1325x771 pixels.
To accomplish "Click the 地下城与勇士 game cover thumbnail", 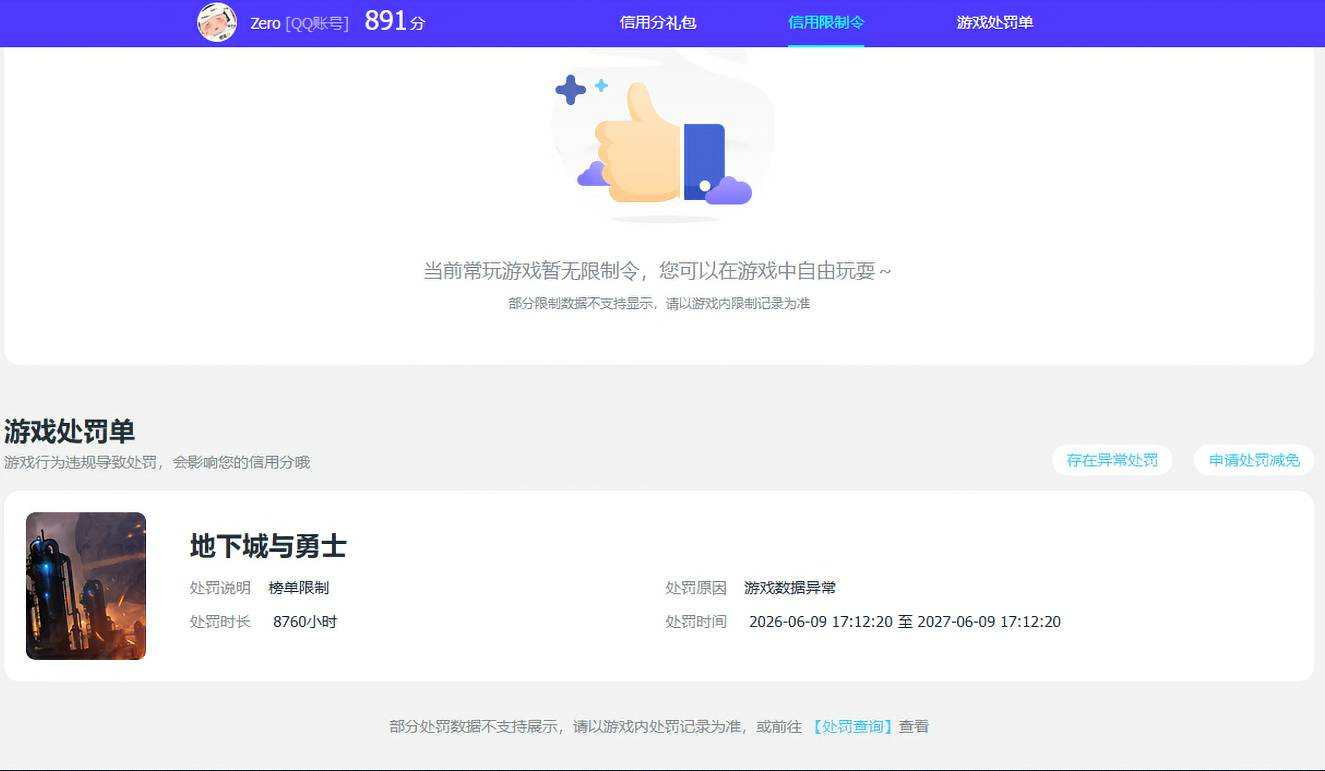I will point(86,586).
